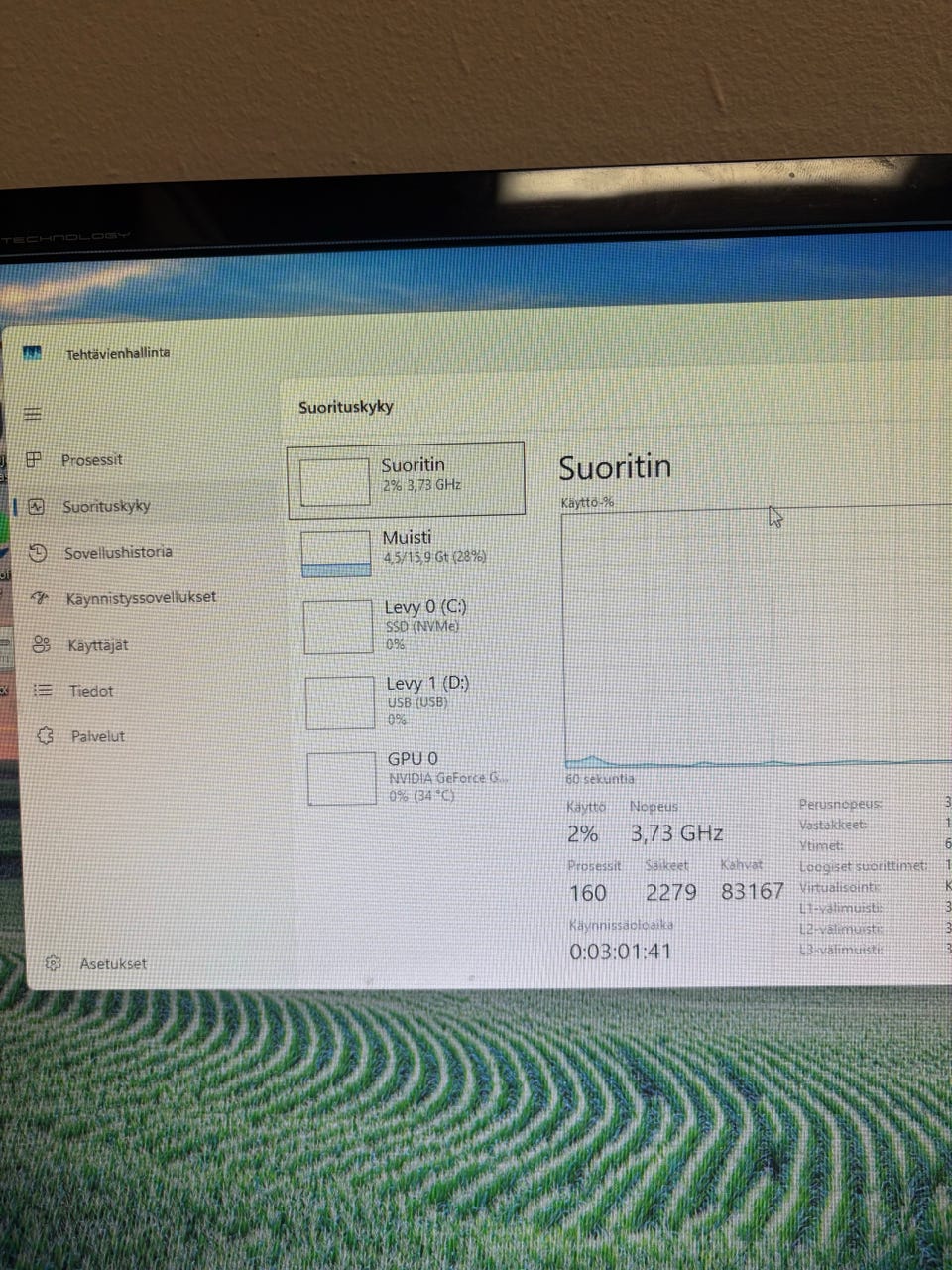The height and width of the screenshot is (1270, 952).
Task: Click the Prosessit sidebar icon
Action: pos(34,459)
